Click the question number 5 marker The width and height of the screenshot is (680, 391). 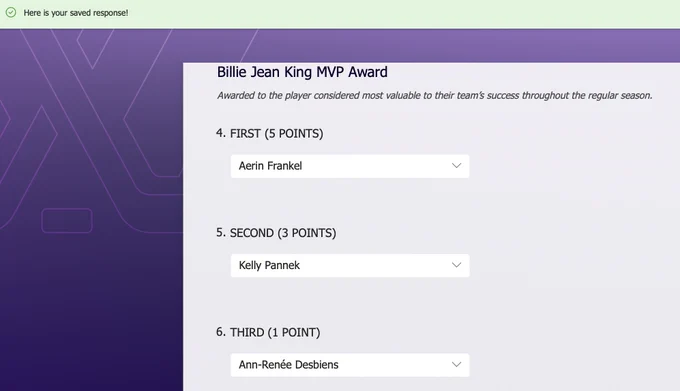pos(221,232)
